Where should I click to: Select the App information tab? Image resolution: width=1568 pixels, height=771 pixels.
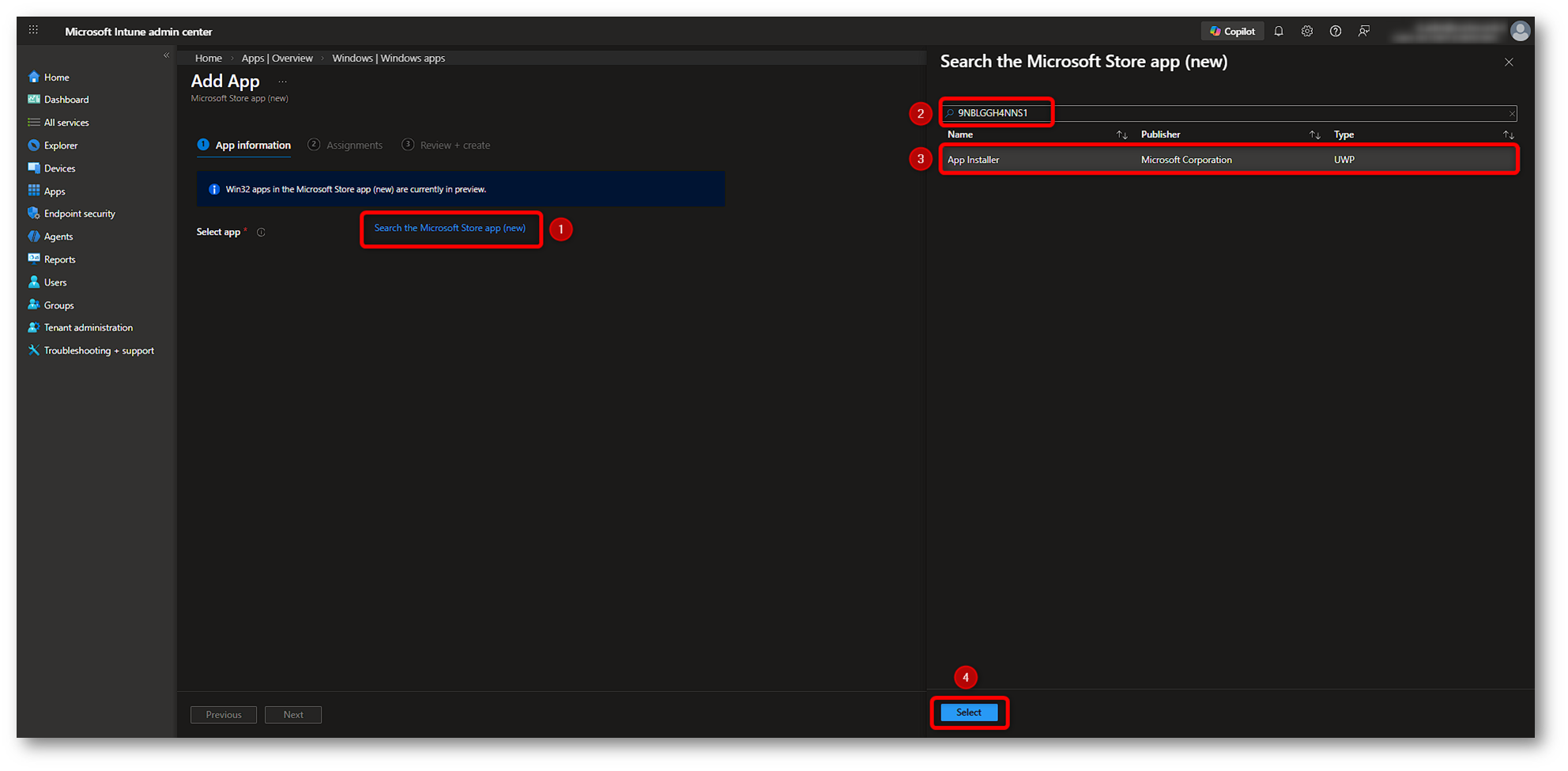tap(244, 146)
